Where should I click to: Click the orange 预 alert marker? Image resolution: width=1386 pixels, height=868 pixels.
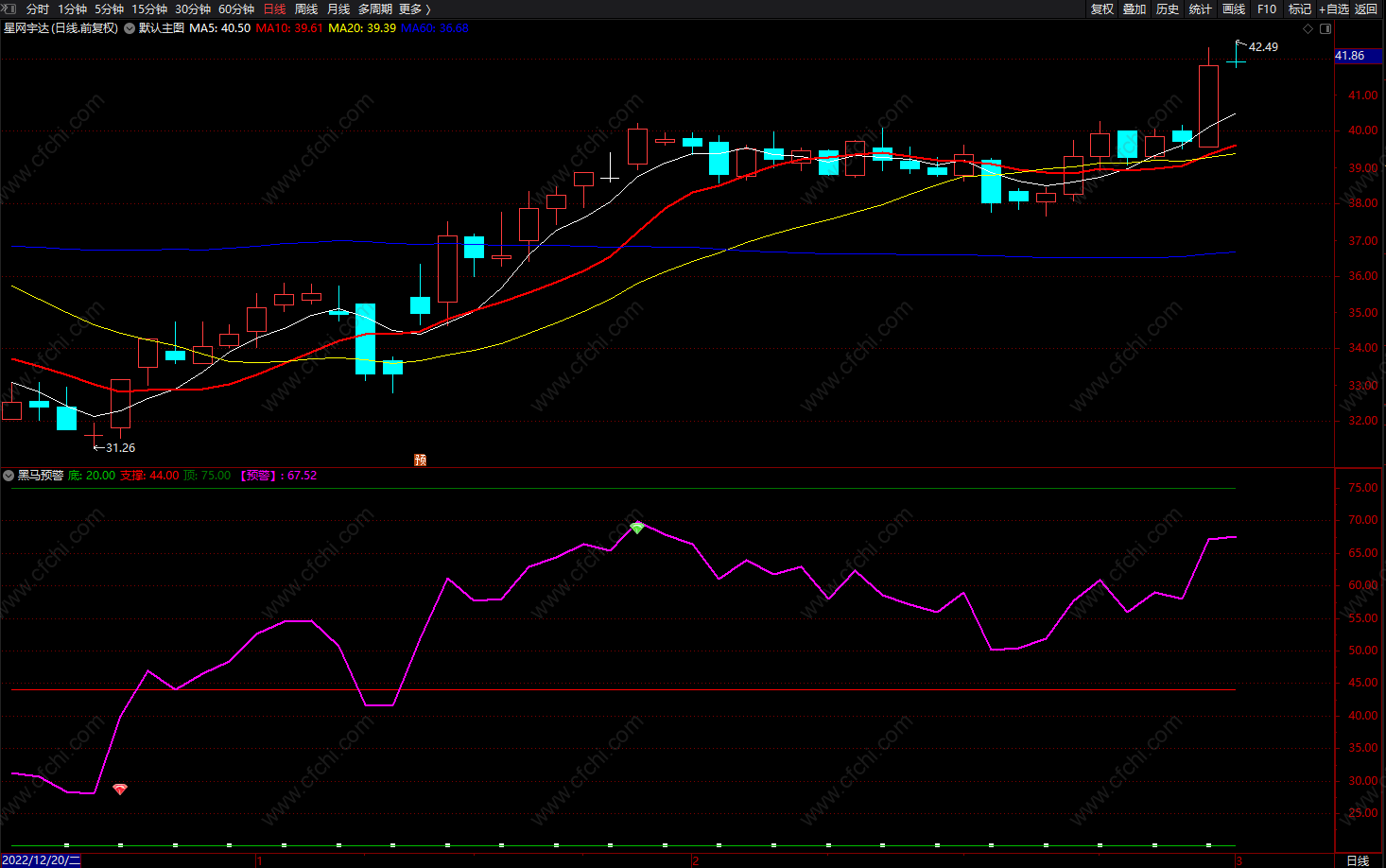coord(420,460)
